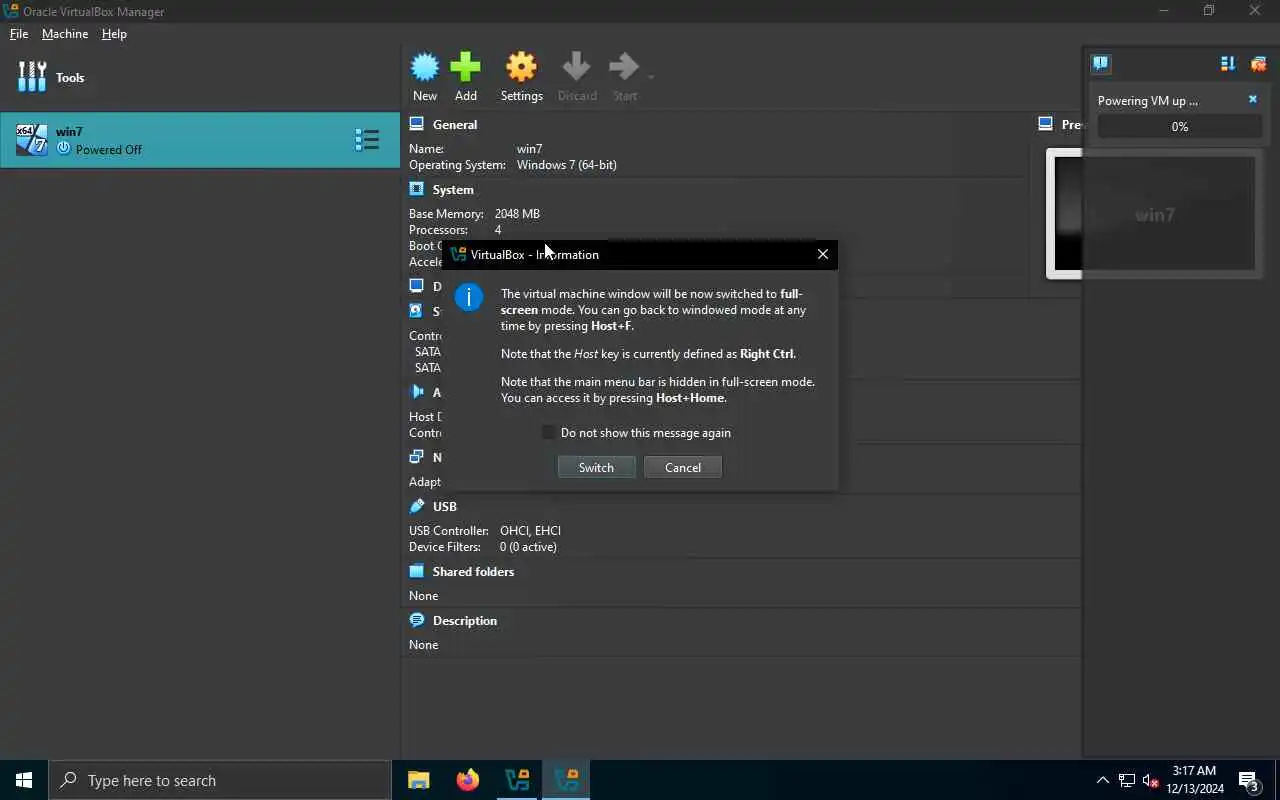The height and width of the screenshot is (800, 1280).
Task: Click the 0 (0 active) device filters value
Action: (528, 546)
